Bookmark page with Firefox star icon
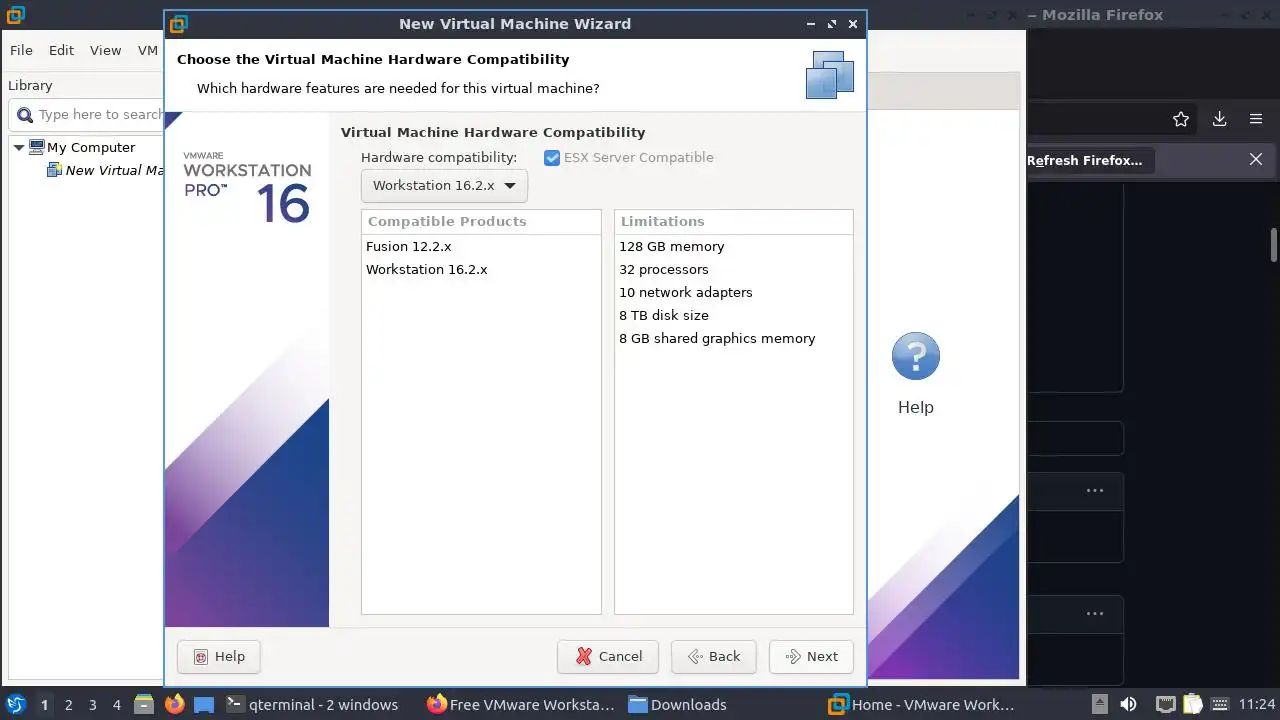This screenshot has height=720, width=1280. pyautogui.click(x=1181, y=119)
